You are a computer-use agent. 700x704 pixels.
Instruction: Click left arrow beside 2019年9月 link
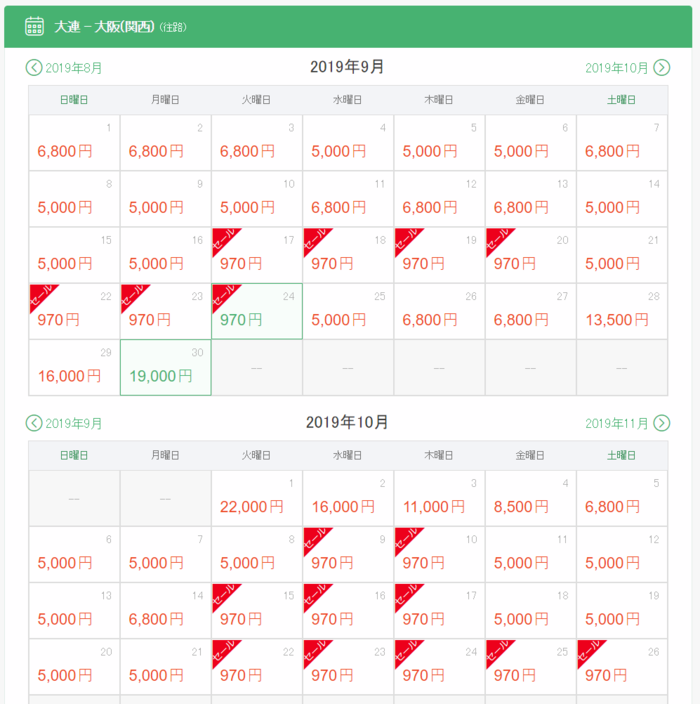pyautogui.click(x=35, y=423)
